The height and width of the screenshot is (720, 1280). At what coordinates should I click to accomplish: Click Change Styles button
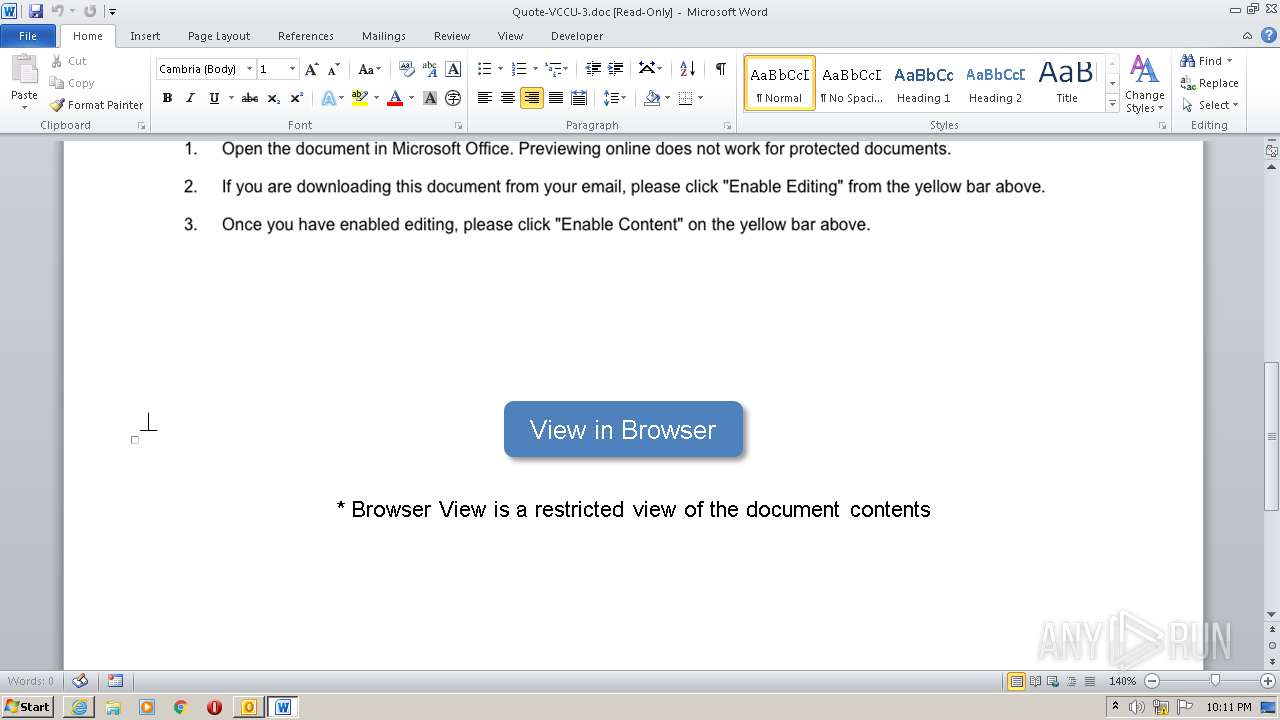pos(1145,84)
